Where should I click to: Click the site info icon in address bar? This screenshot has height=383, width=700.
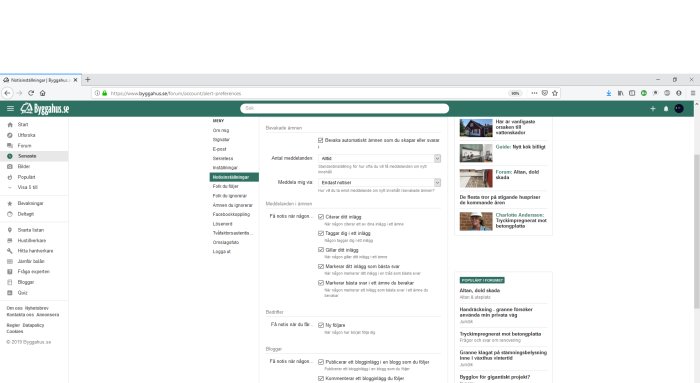(x=97, y=93)
